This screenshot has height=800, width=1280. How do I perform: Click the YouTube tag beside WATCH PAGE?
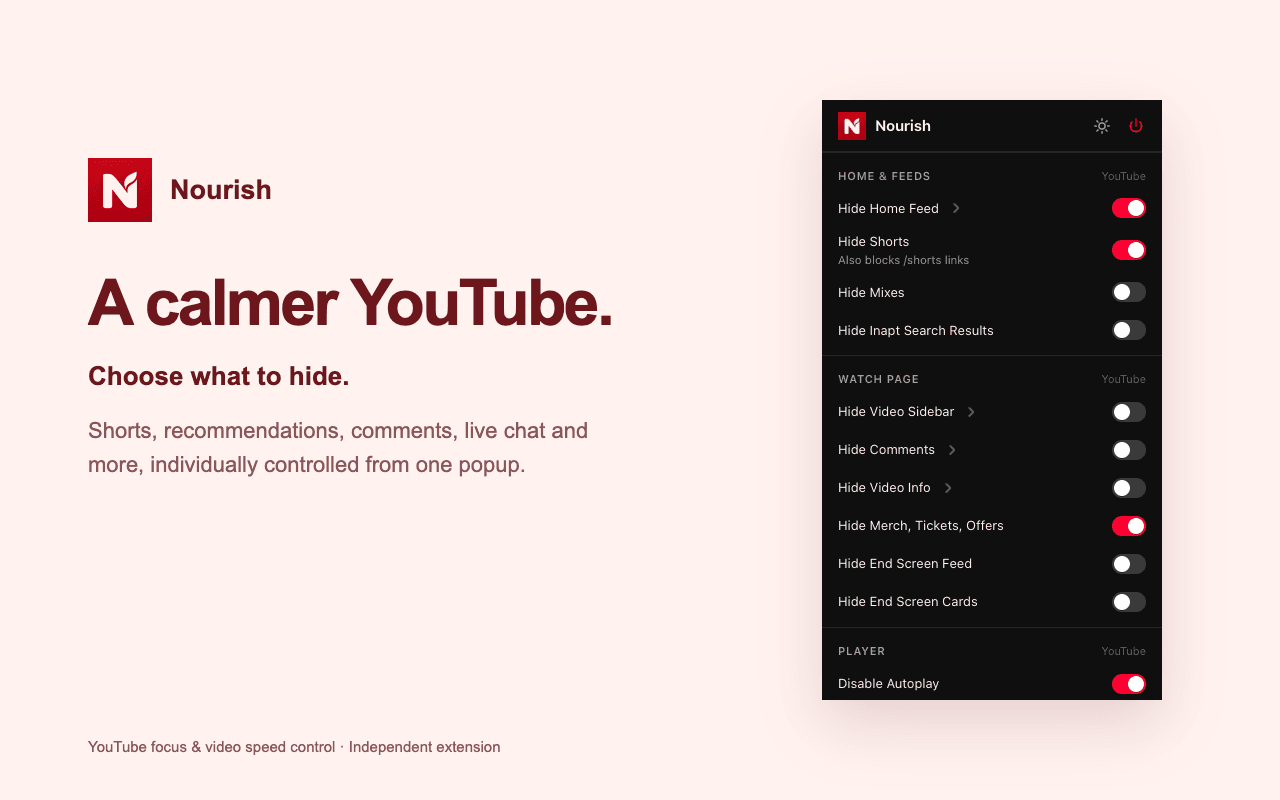1124,379
